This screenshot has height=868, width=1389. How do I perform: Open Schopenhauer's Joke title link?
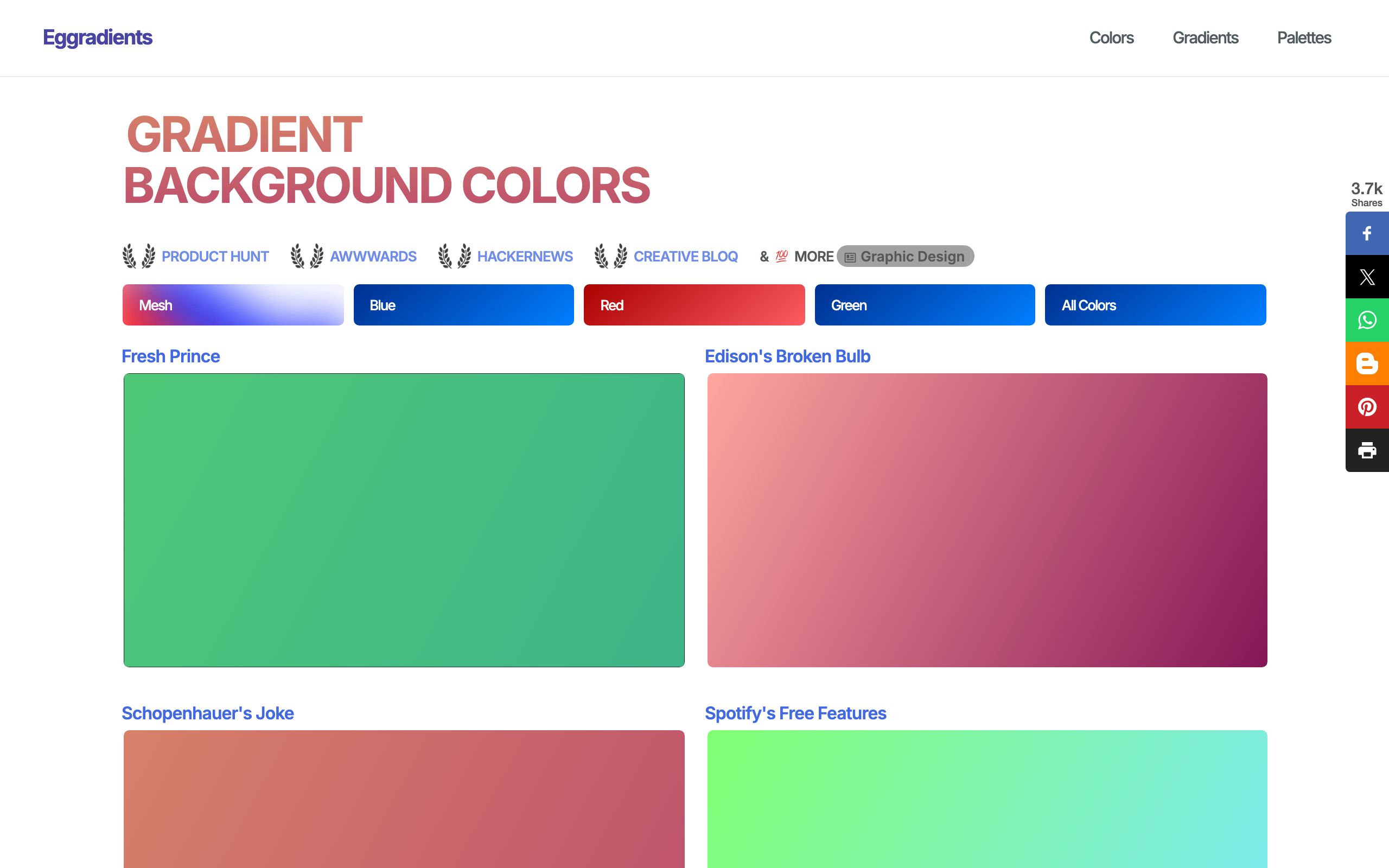(208, 713)
